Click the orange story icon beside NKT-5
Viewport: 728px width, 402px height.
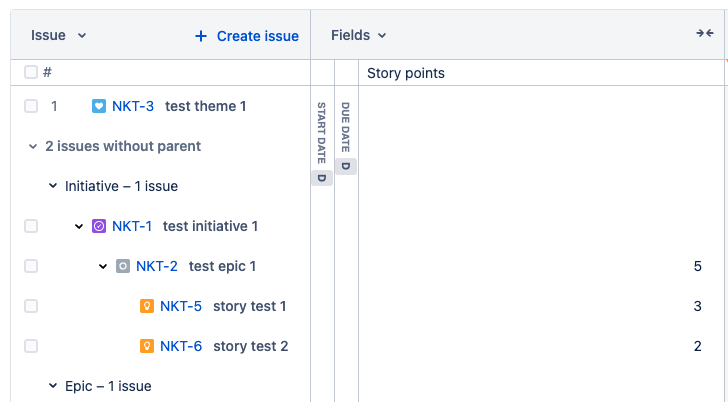pyautogui.click(x=147, y=306)
